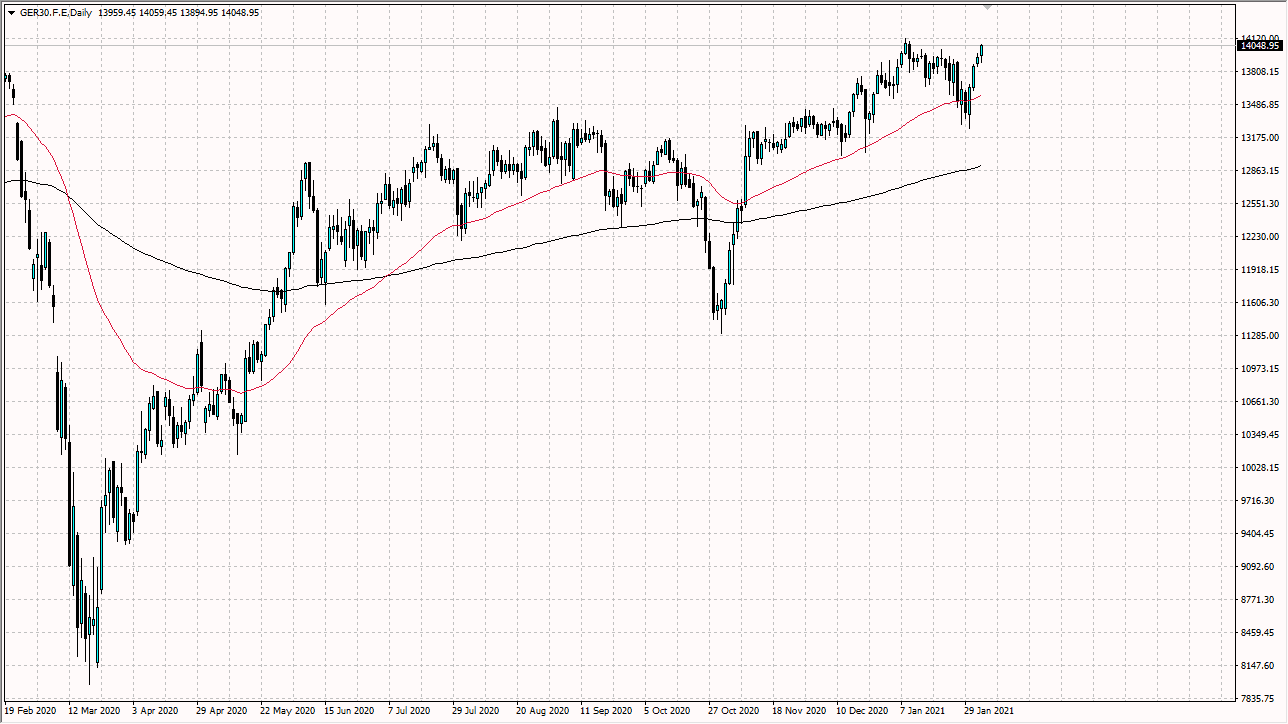Click the 7 Jan 2021 date label
This screenshot has width=1288, height=724.
click(x=923, y=712)
